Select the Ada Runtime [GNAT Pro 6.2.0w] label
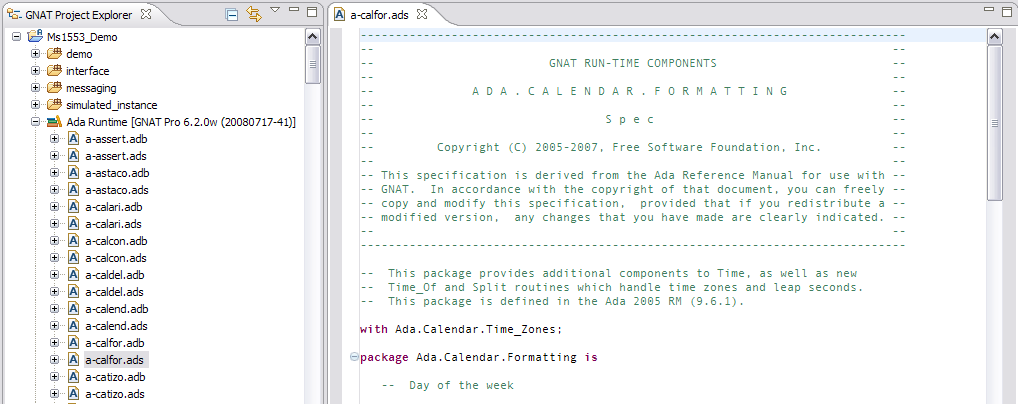 (x=181, y=121)
